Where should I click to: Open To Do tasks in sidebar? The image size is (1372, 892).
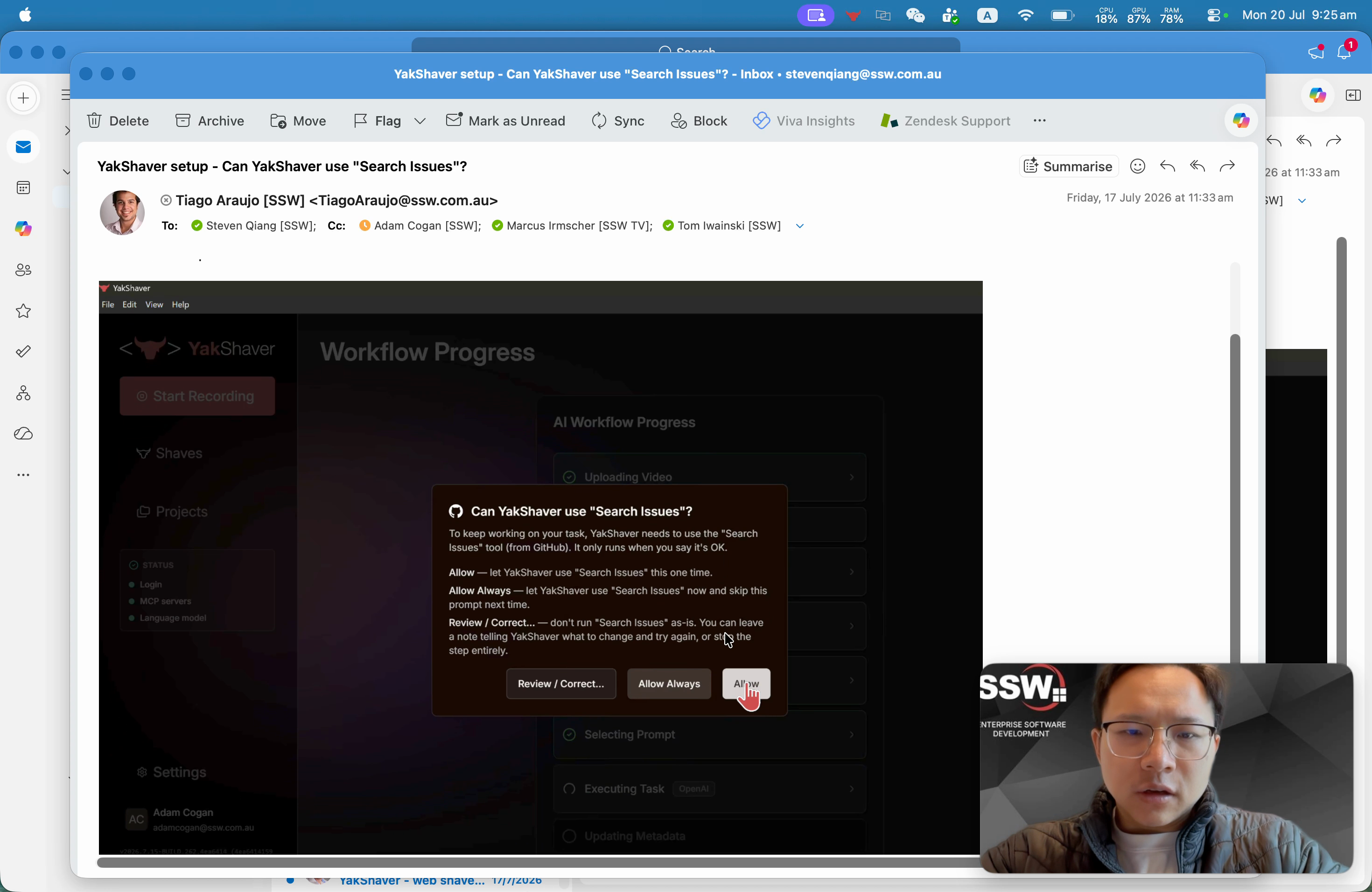(x=24, y=352)
